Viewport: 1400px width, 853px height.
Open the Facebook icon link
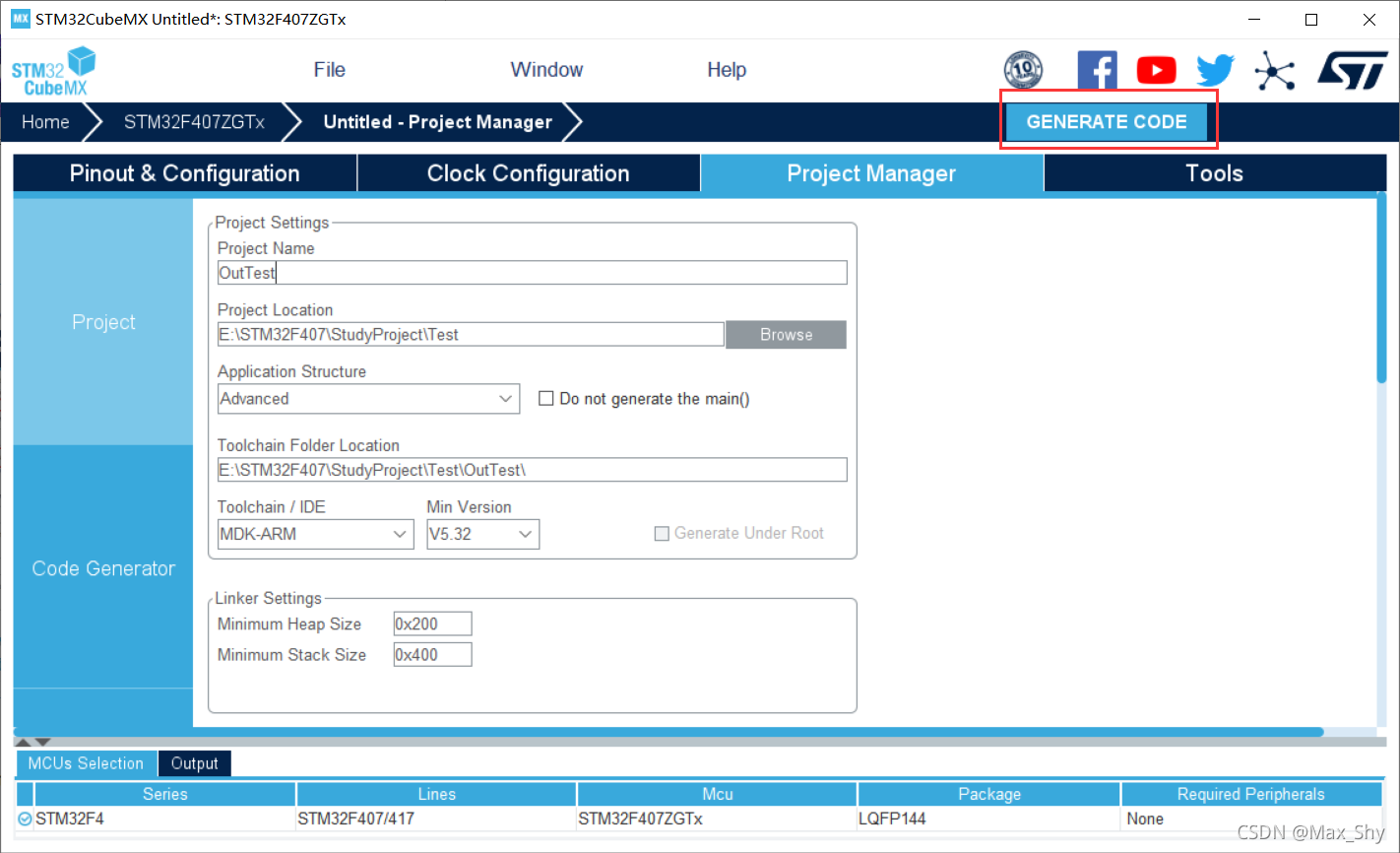click(x=1097, y=71)
